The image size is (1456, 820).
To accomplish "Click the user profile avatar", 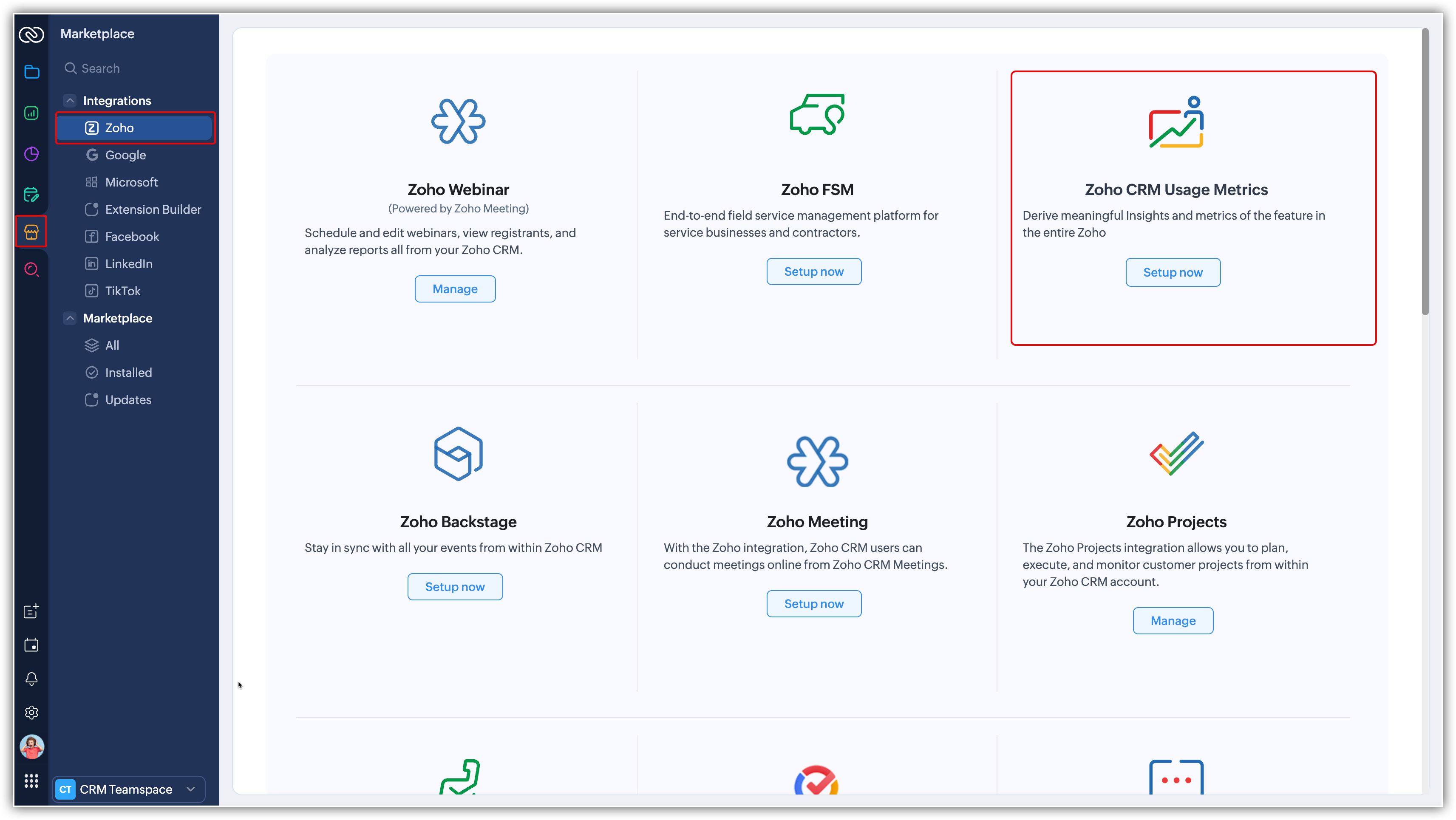I will click(31, 747).
